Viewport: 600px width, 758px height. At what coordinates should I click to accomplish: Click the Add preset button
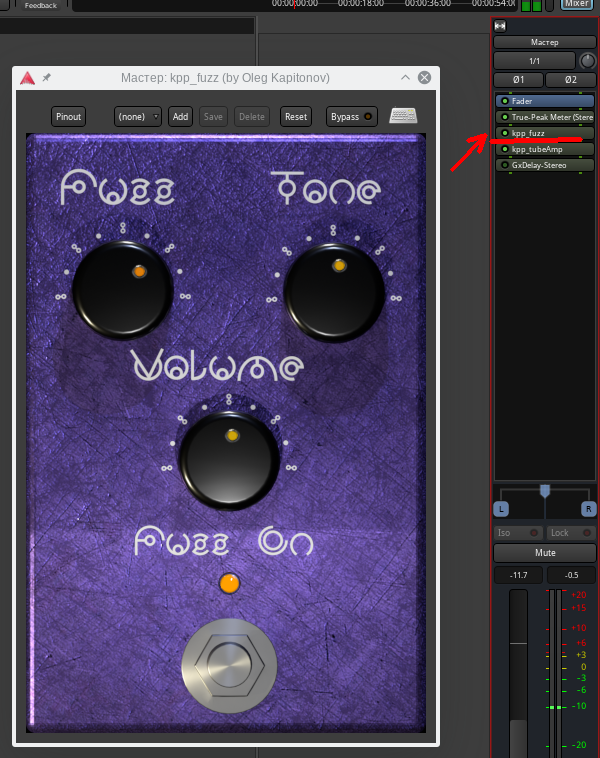[180, 117]
